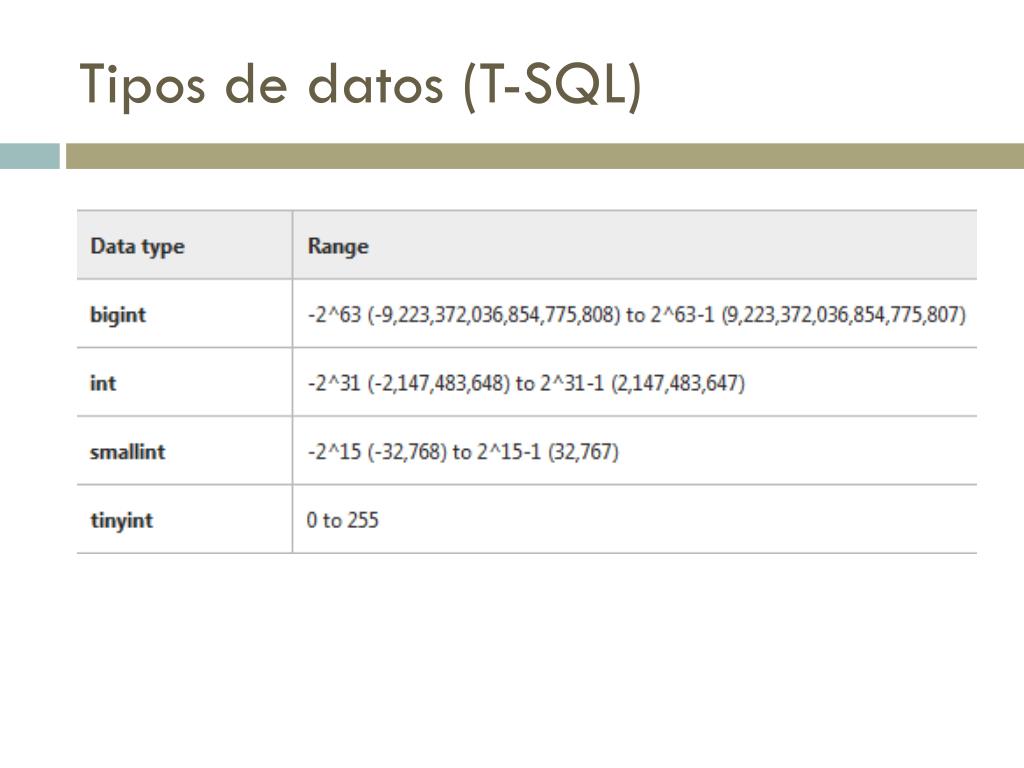The width and height of the screenshot is (1024, 768).
Task: Select the "smallint" row label
Action: (127, 452)
